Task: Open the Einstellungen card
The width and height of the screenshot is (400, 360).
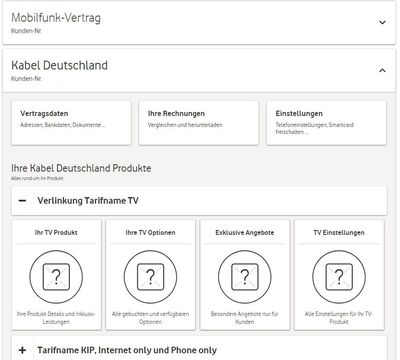Action: click(x=326, y=123)
